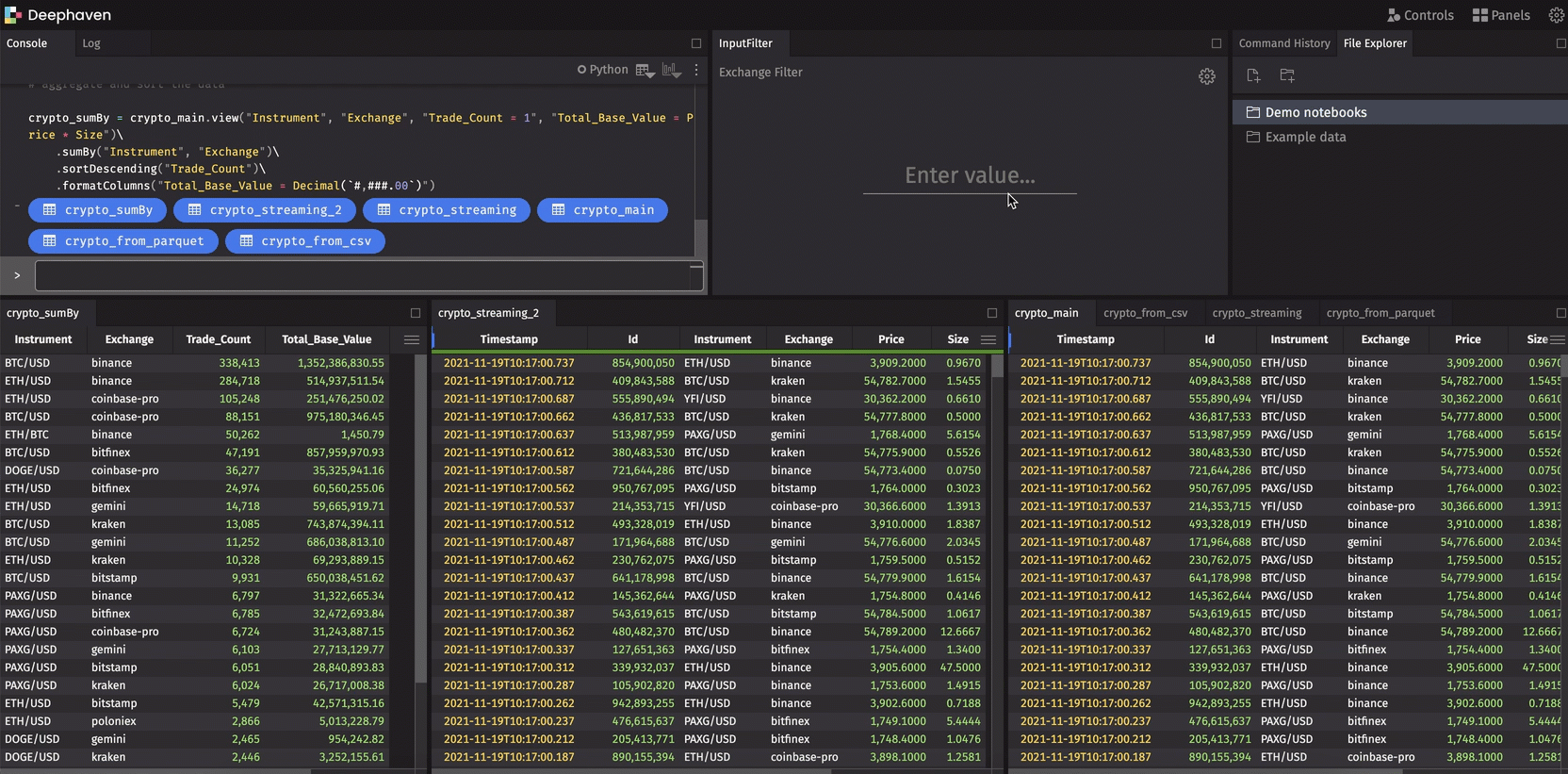
Task: Open Exchange Filter settings gear
Action: click(x=1206, y=76)
